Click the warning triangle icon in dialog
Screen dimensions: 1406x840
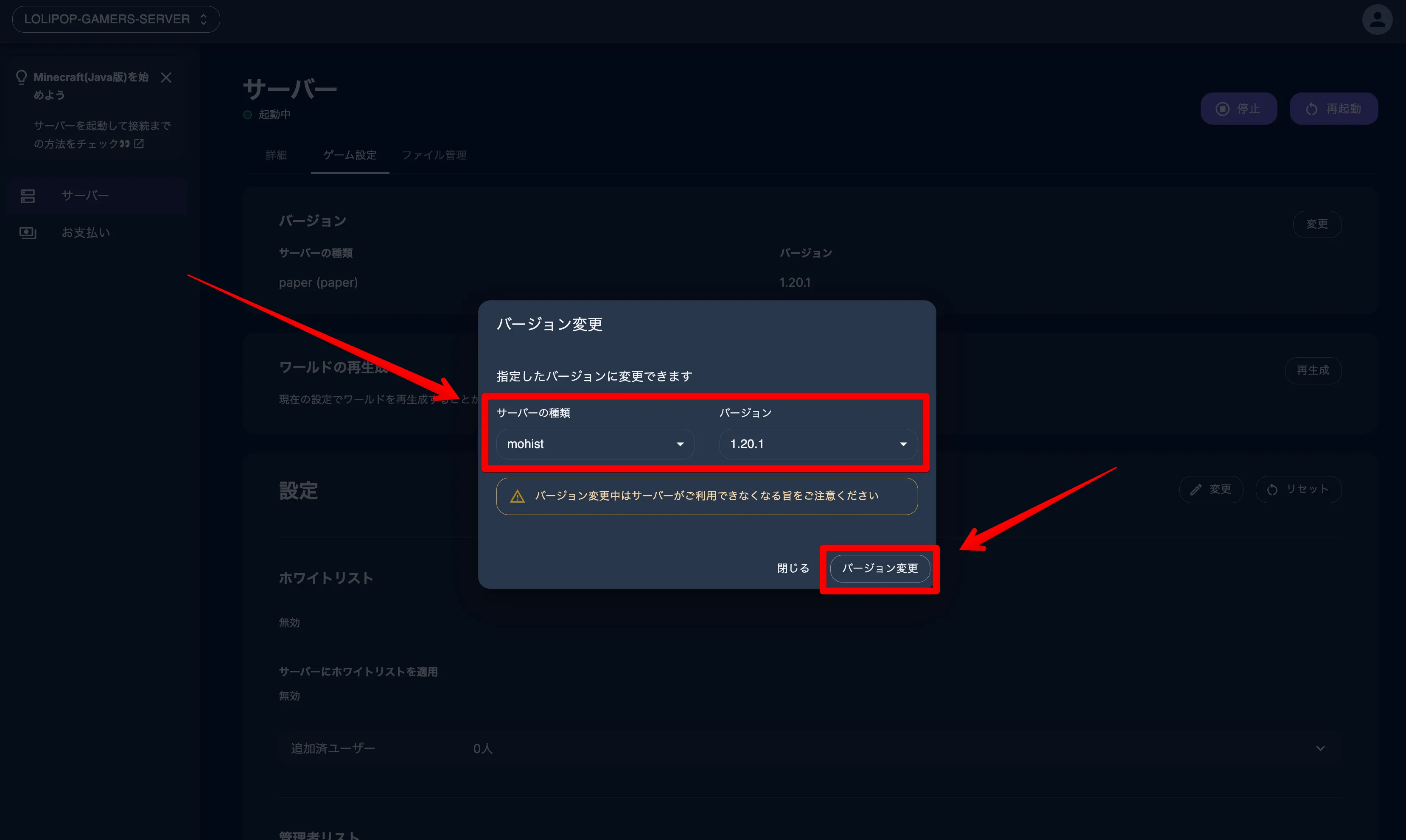tap(517, 496)
